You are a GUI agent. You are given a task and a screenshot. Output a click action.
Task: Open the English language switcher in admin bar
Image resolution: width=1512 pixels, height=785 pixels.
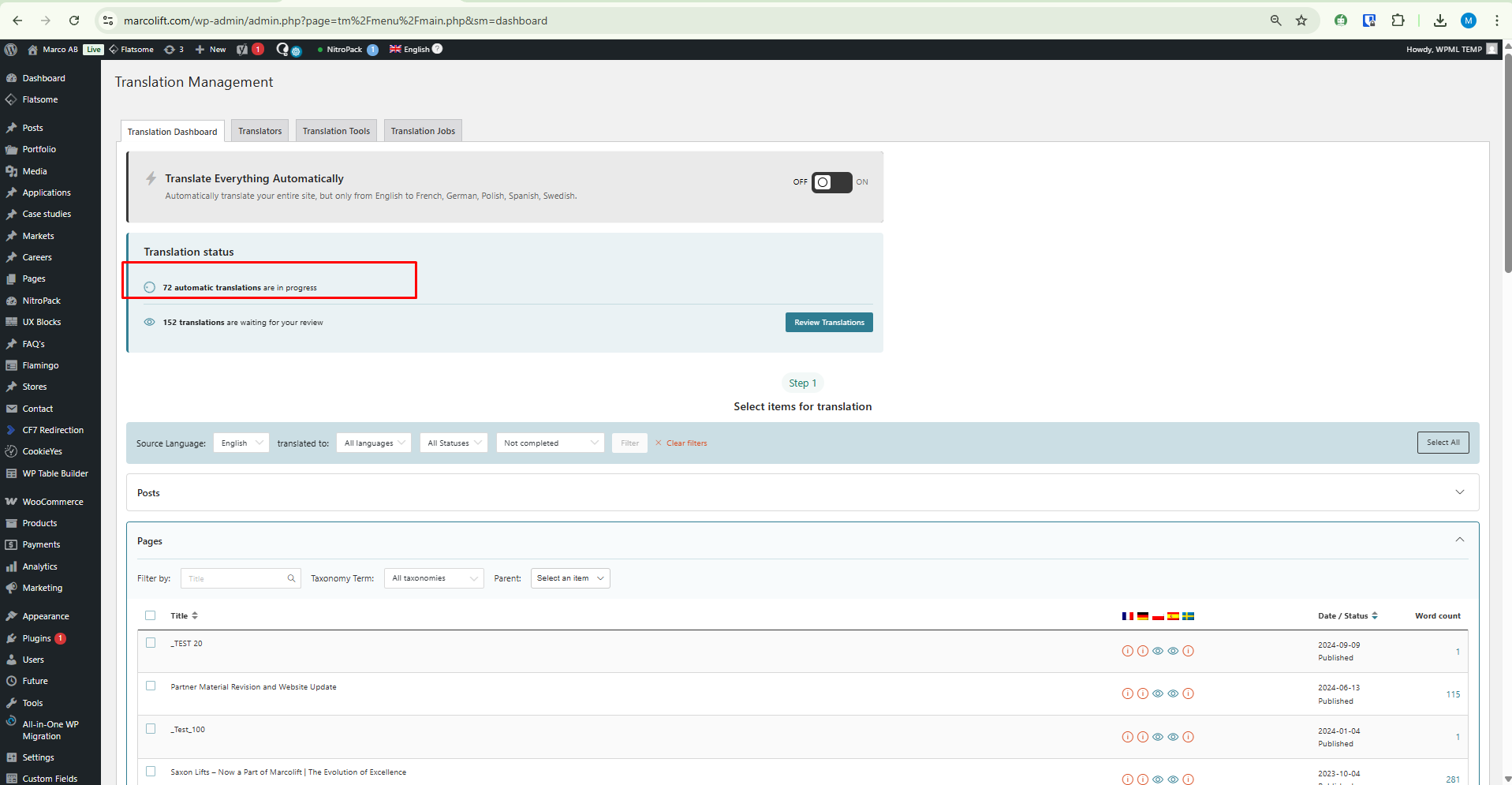pyautogui.click(x=409, y=49)
